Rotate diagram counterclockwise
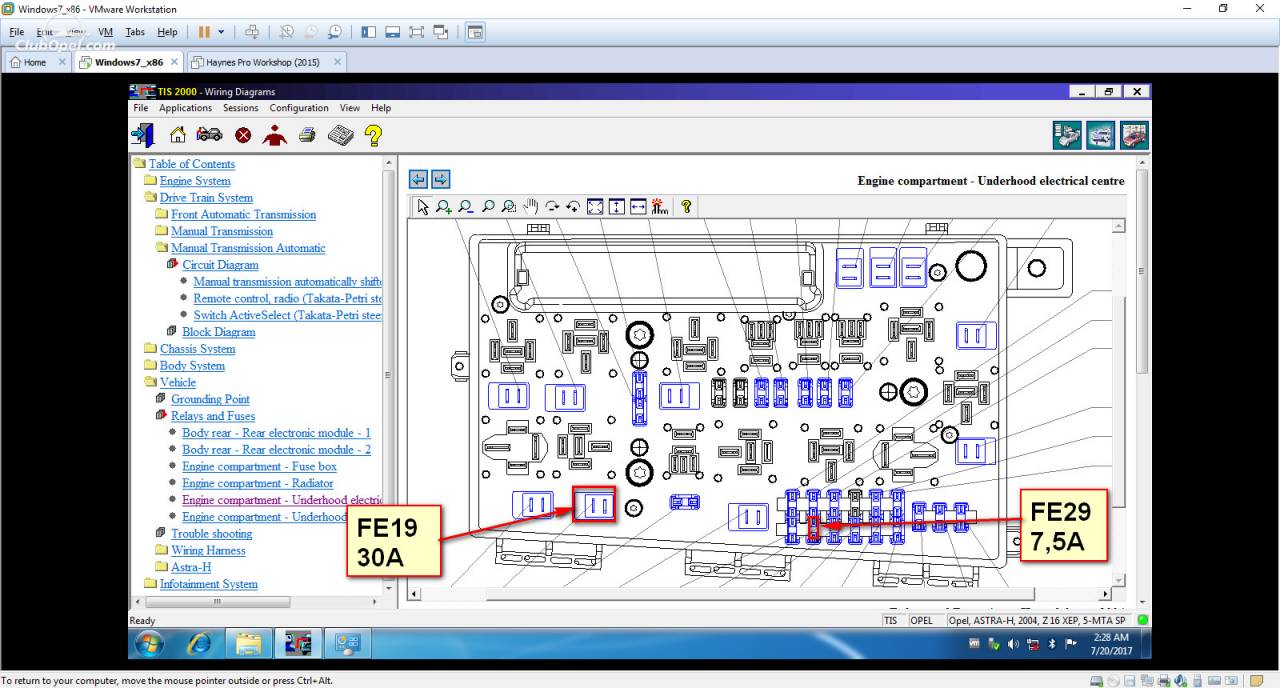Viewport: 1280px width, 688px height. pyautogui.click(x=573, y=207)
